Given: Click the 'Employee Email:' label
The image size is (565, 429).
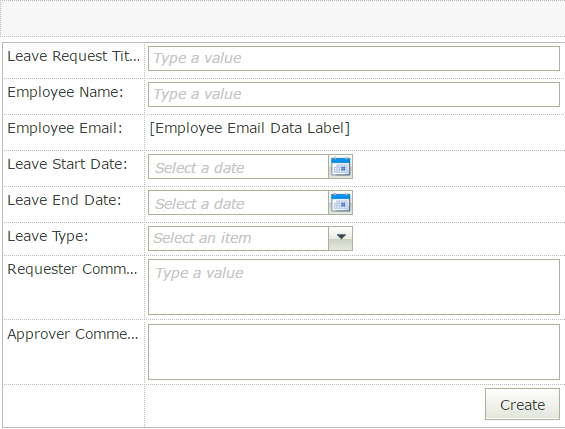Looking at the screenshot, I should pos(65,128).
